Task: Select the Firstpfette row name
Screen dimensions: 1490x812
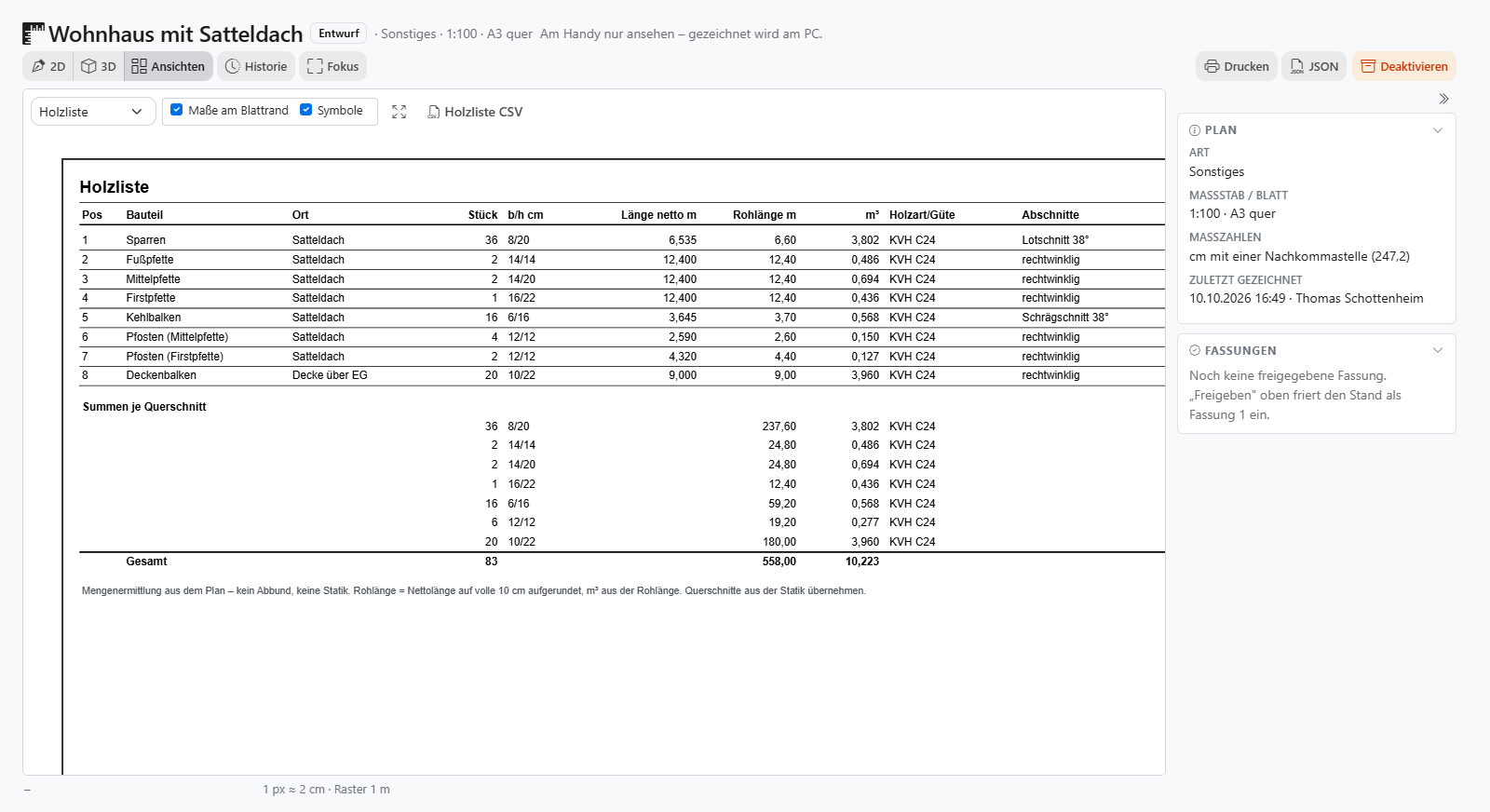Action: click(x=151, y=298)
